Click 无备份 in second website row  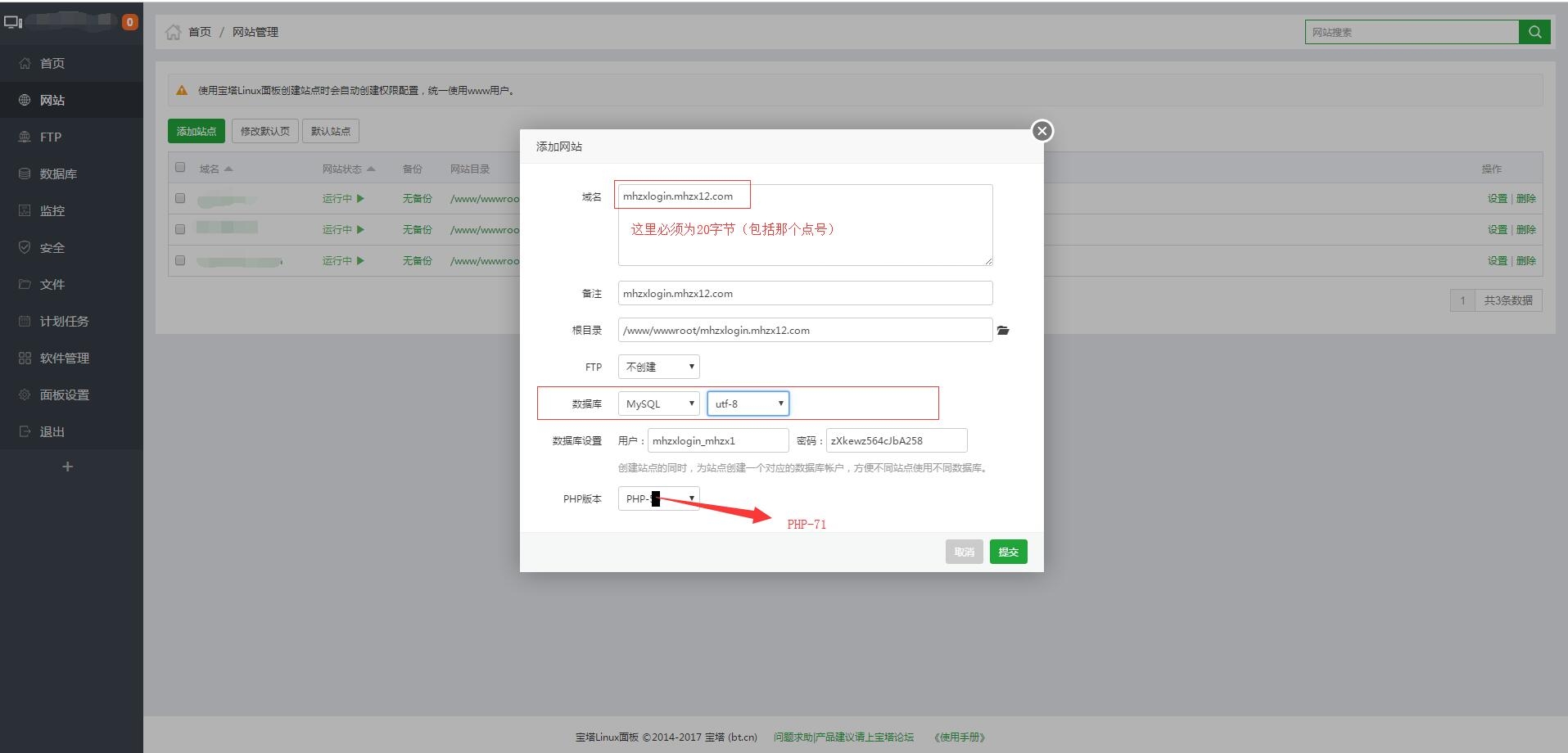click(417, 229)
